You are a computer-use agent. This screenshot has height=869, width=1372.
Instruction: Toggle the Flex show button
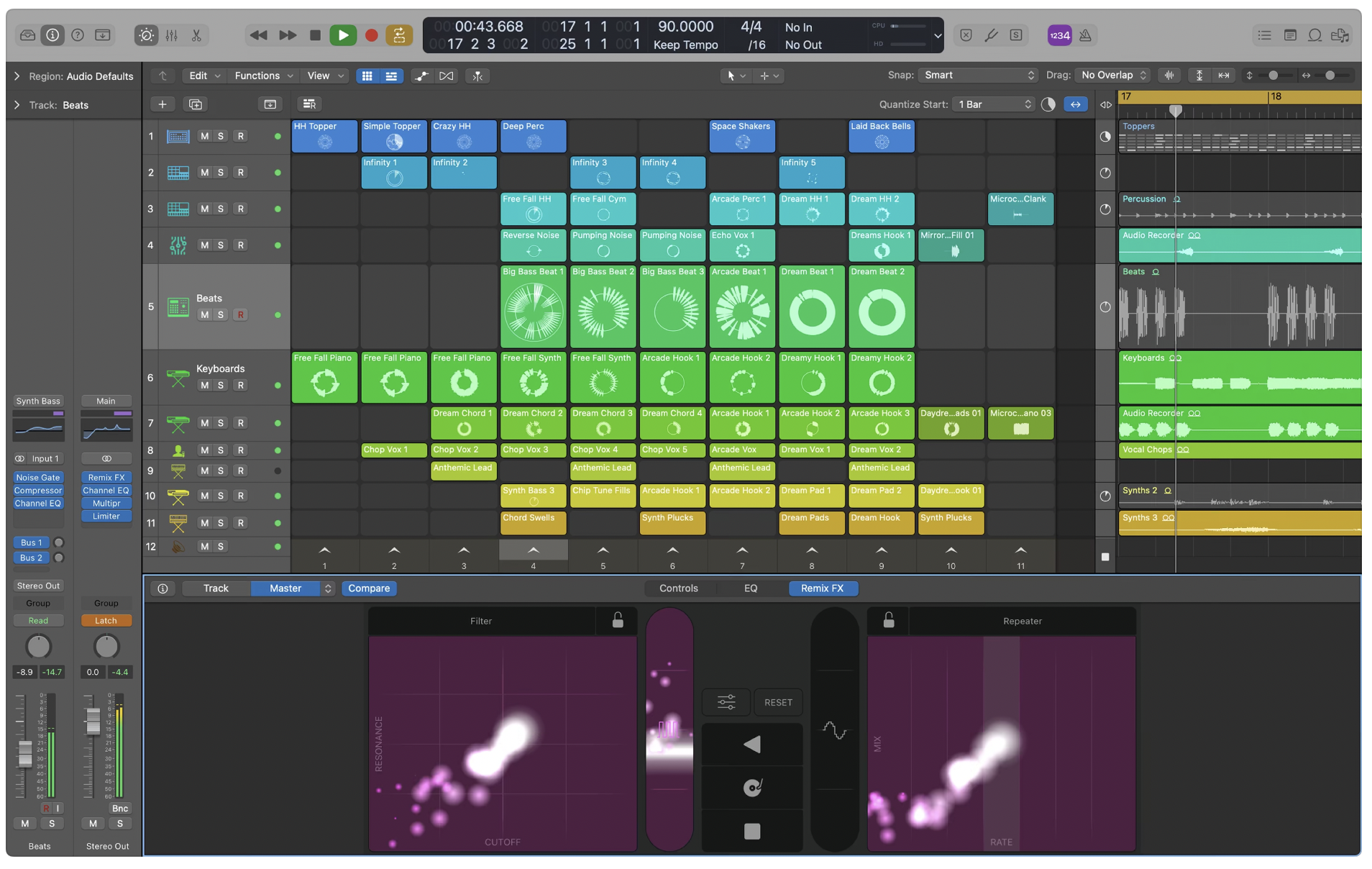(x=447, y=76)
